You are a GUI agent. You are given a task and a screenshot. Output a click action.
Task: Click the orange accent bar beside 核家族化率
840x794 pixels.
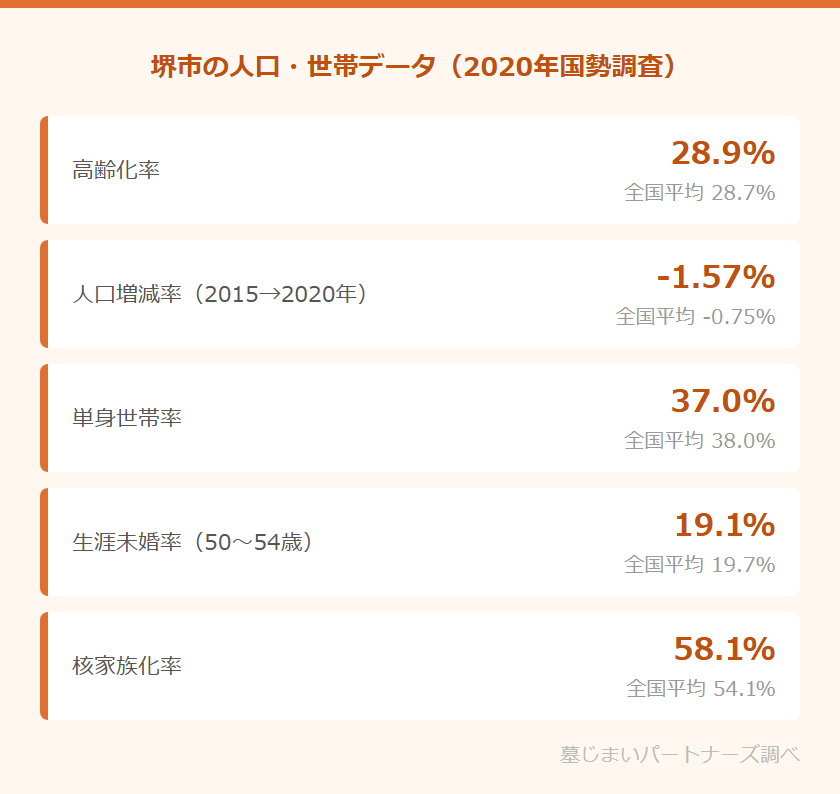[44, 666]
